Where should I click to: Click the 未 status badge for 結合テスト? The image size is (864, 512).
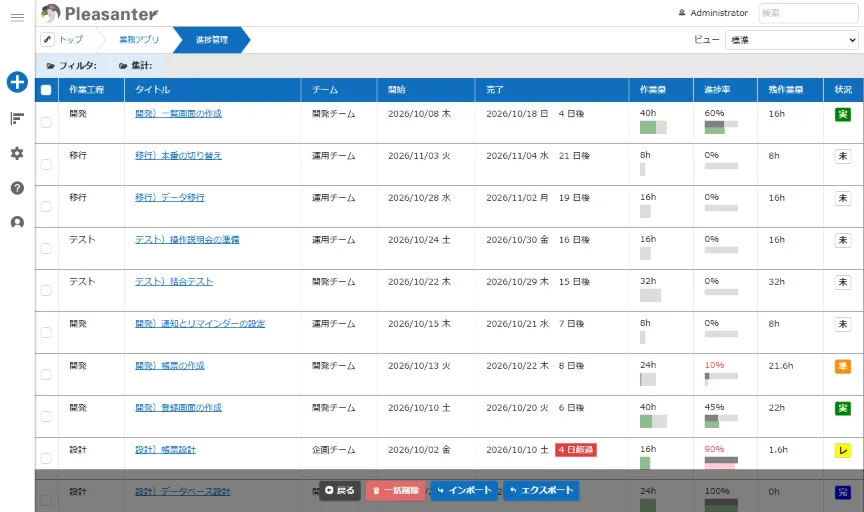[x=843, y=282]
